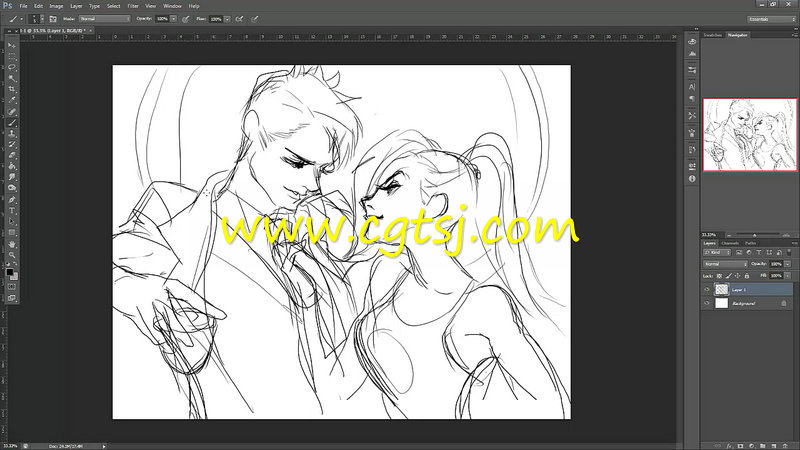800x450 pixels.
Task: Select the Brush tool in the toolbox
Action: 12,122
